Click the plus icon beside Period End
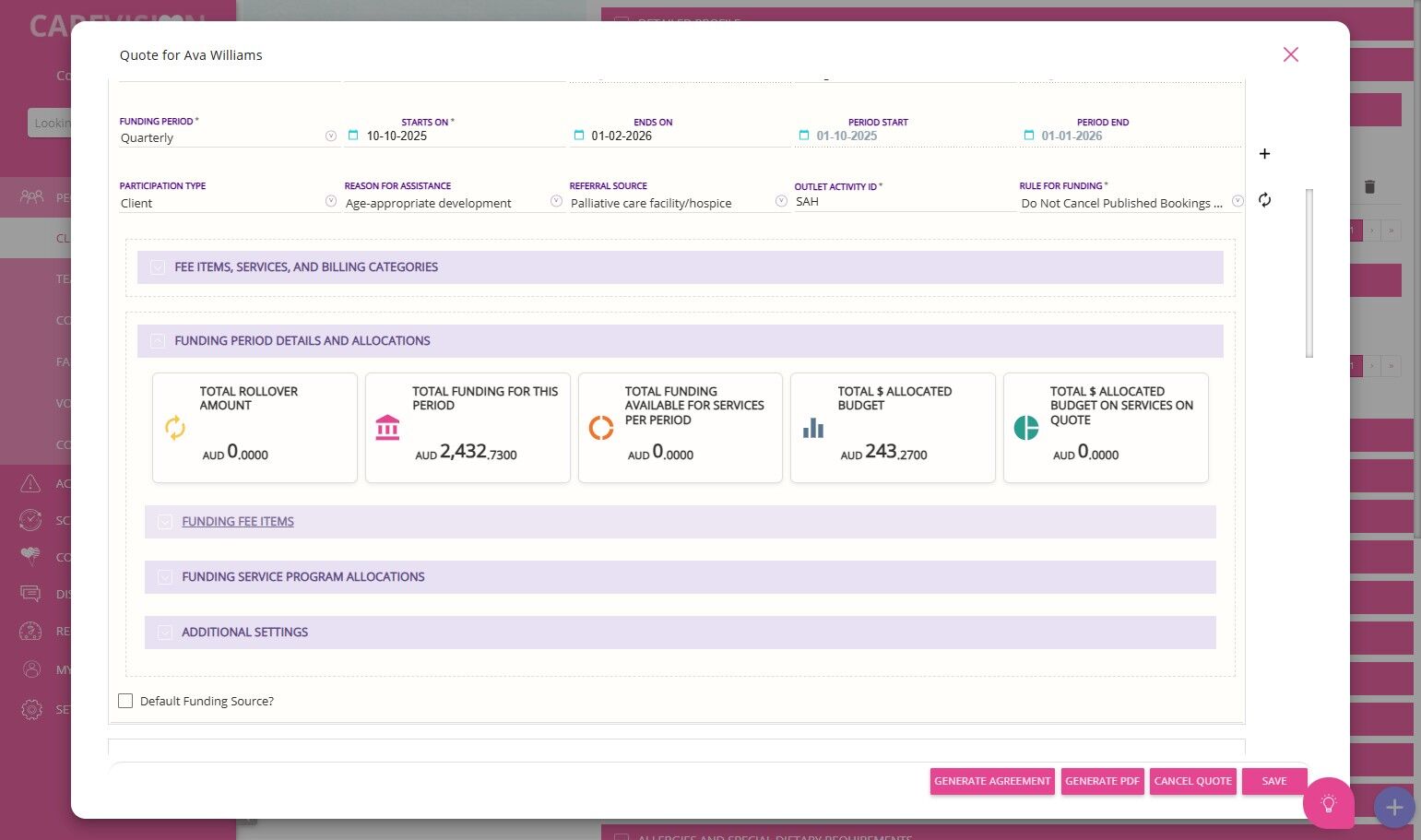 tap(1264, 154)
